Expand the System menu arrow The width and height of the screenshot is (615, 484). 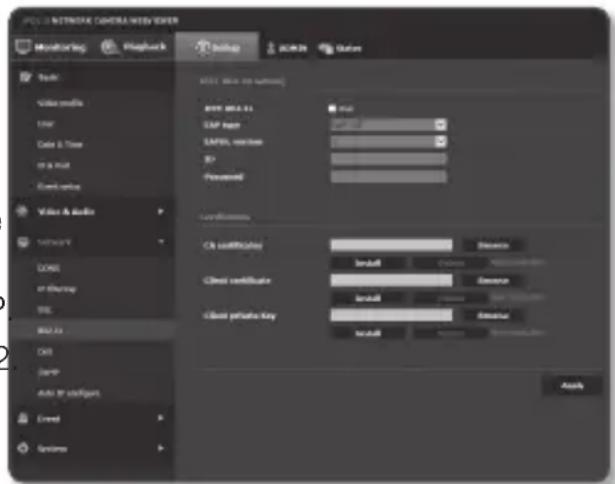pyautogui.click(x=160, y=448)
